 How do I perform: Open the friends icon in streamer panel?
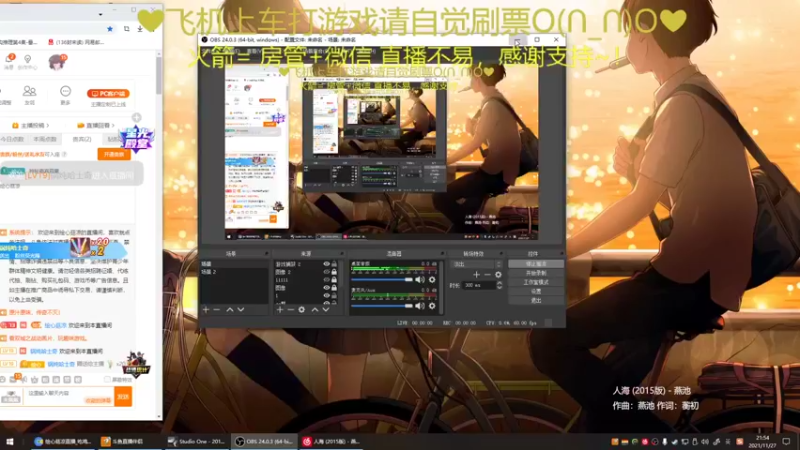[x=30, y=94]
